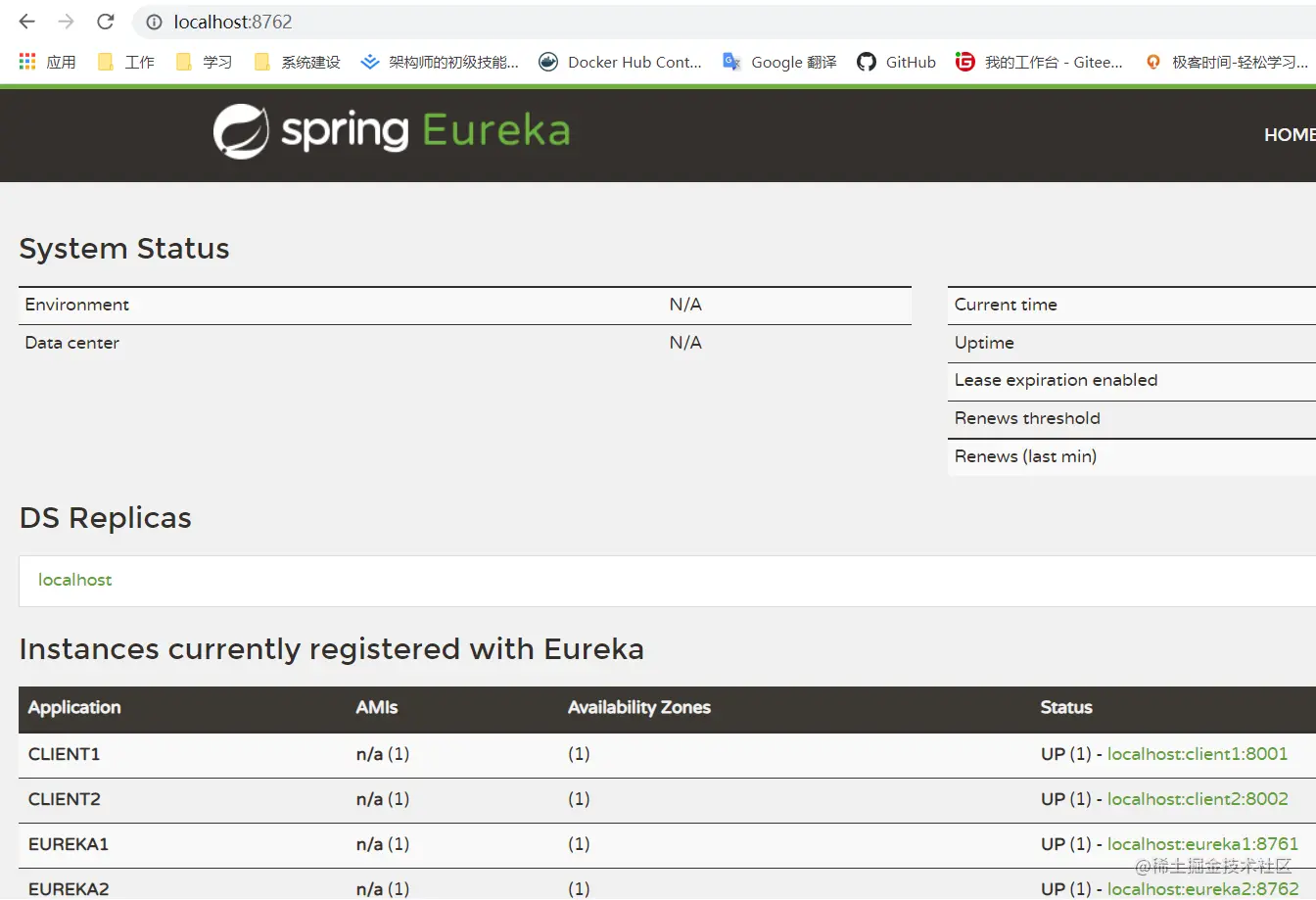Open the localhost:client2:8002 instance link
Image resolution: width=1316 pixels, height=900 pixels.
tap(1197, 799)
